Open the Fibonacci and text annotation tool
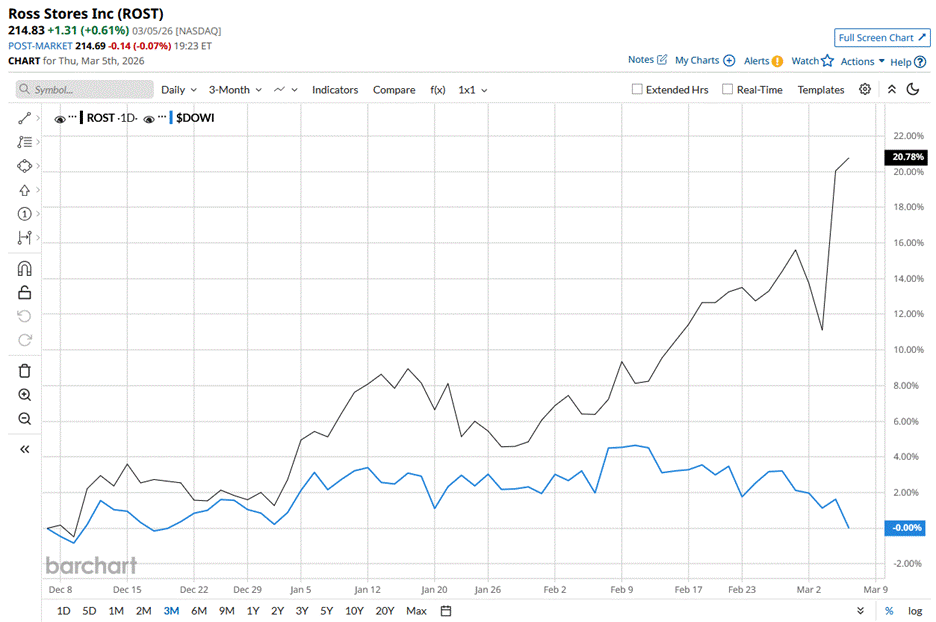Viewport: 936px width, 622px height. (x=24, y=142)
